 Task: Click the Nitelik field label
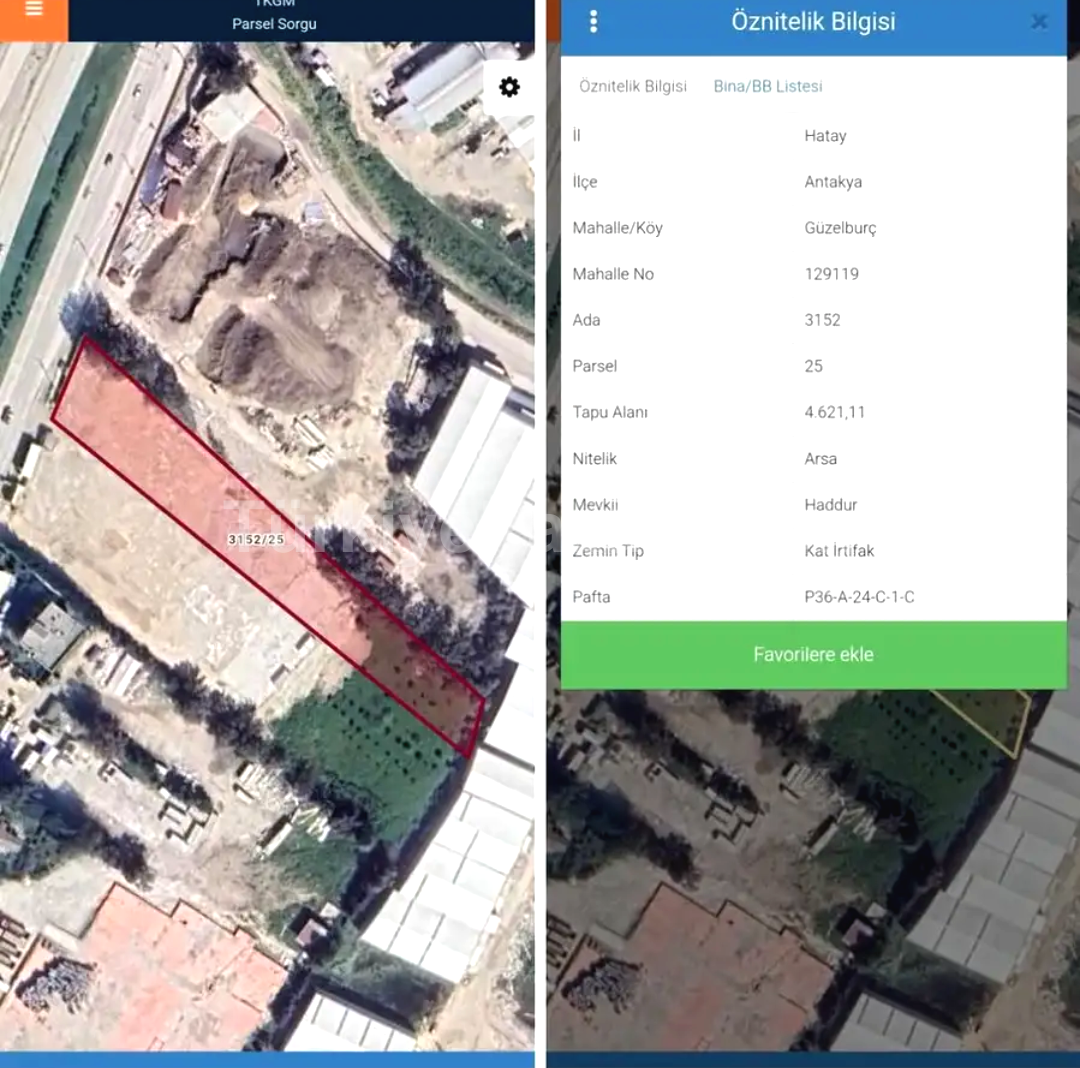[x=594, y=459]
